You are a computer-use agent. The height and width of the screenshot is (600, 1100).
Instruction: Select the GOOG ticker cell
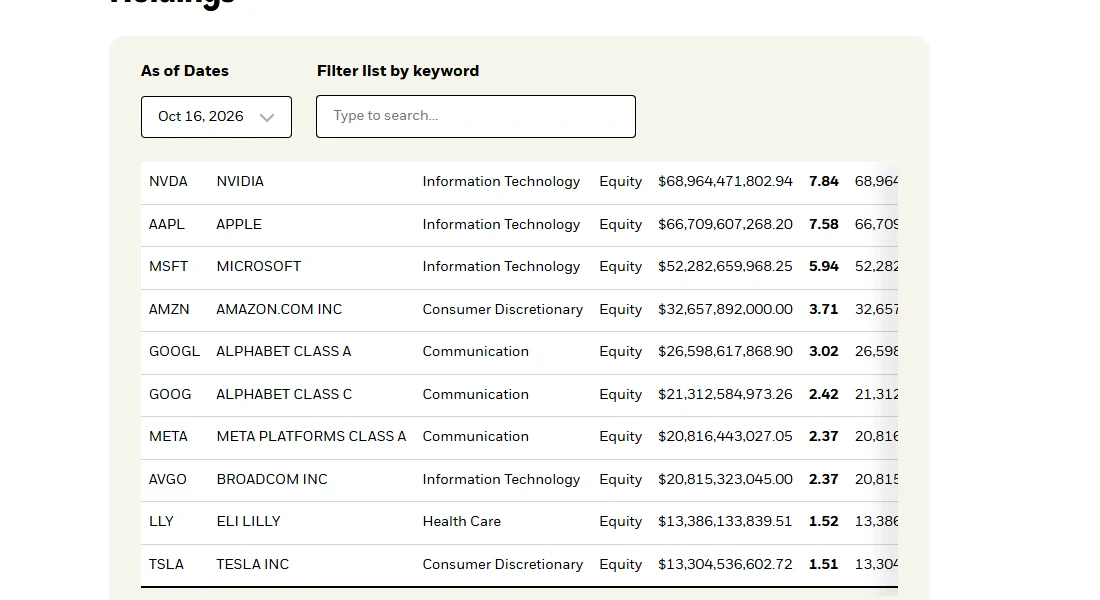(170, 394)
